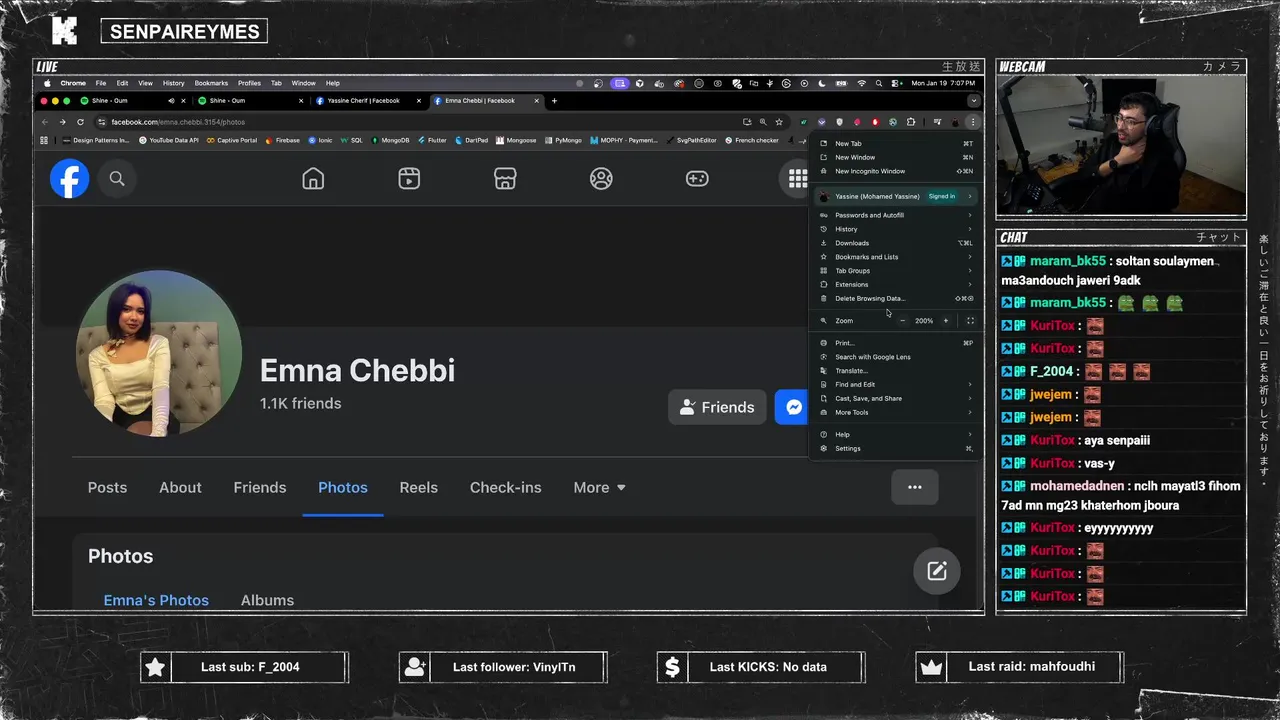Open the Reels profile tab
1280x720 pixels.
click(418, 488)
